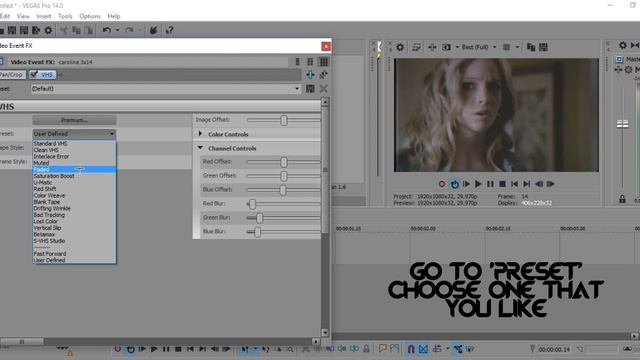Viewport: 640px width, 360px height.
Task: Remove selected plug-in from chain
Action: (324, 75)
